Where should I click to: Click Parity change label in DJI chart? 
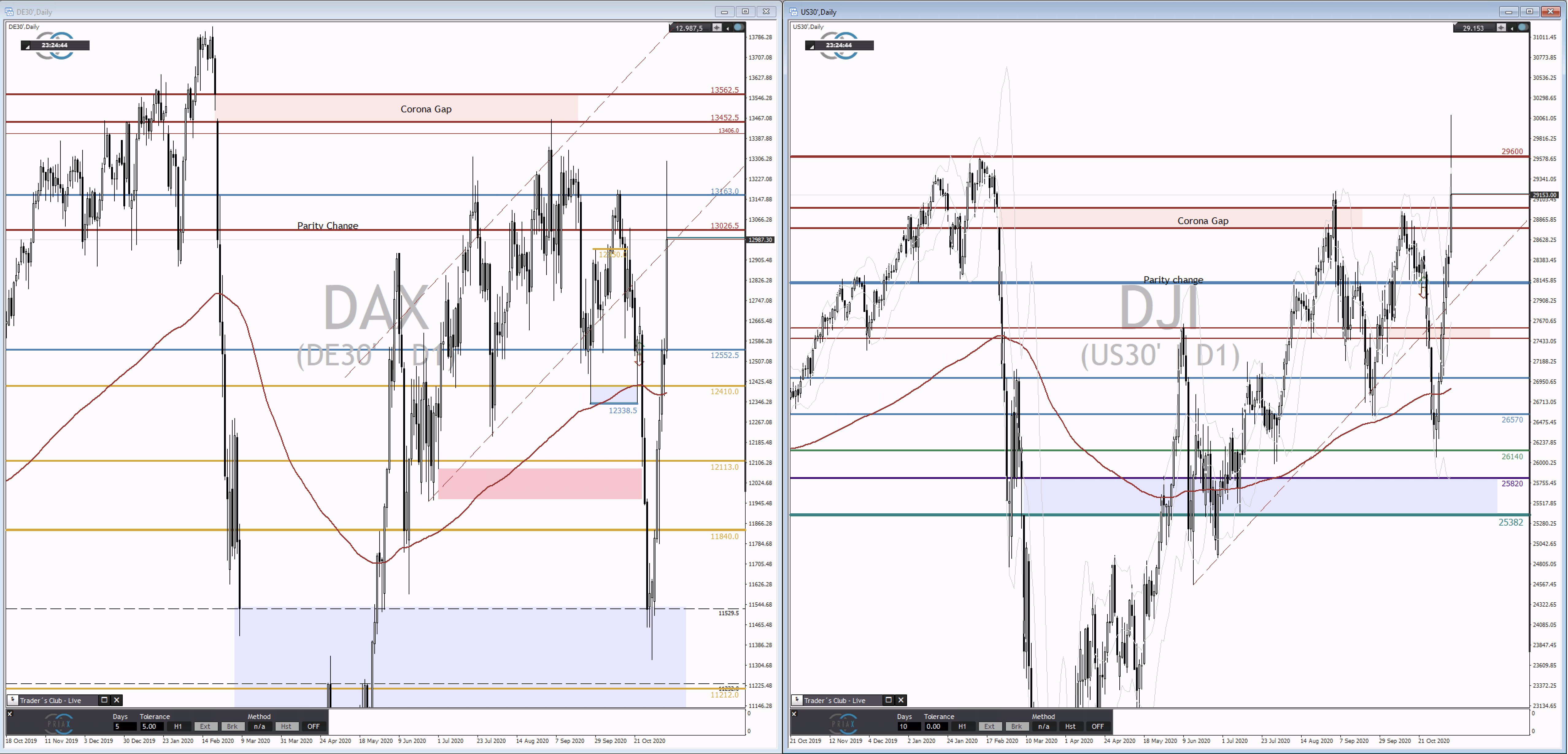click(x=1173, y=280)
